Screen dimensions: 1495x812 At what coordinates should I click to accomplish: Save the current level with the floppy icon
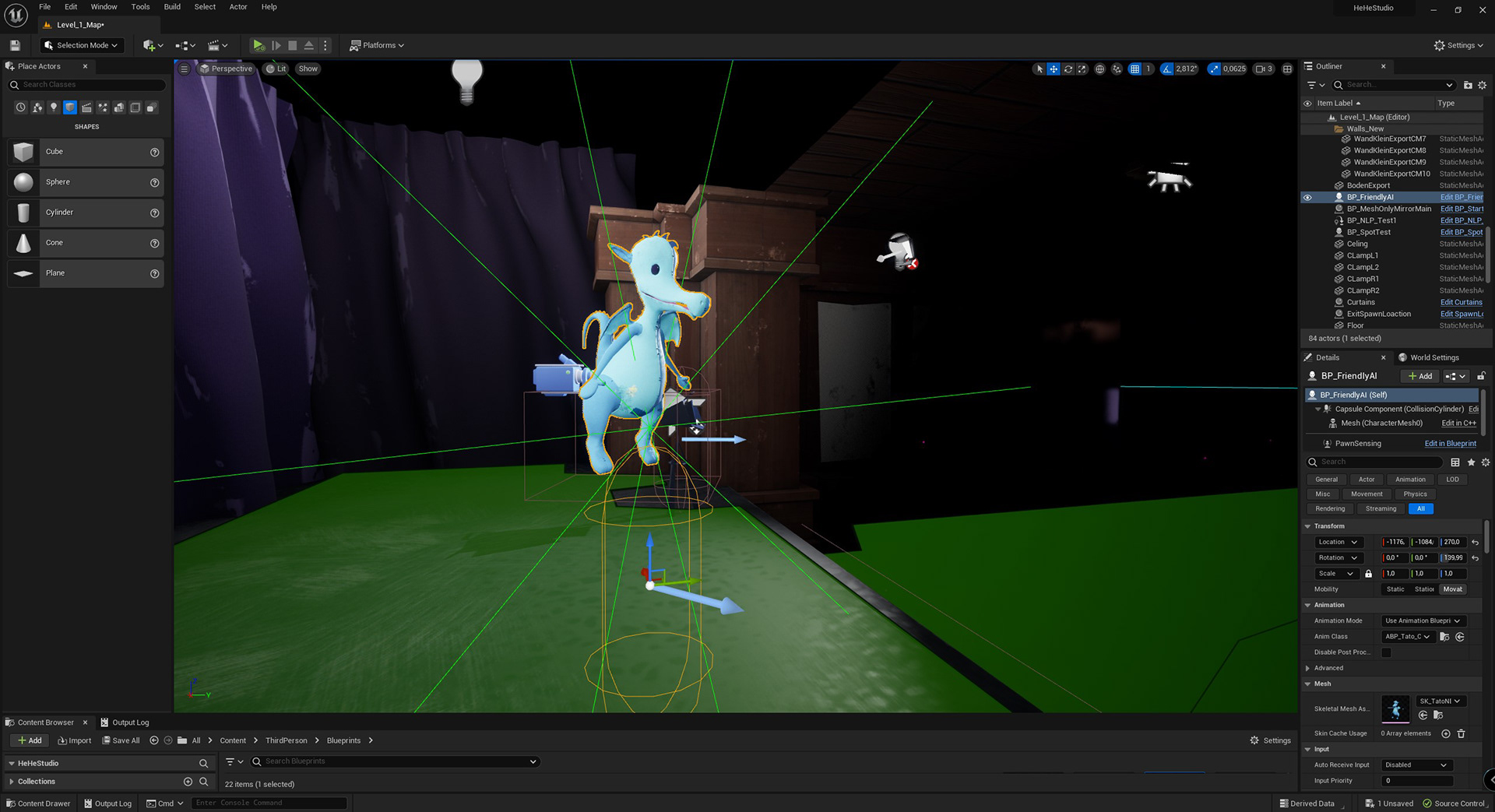(x=15, y=45)
